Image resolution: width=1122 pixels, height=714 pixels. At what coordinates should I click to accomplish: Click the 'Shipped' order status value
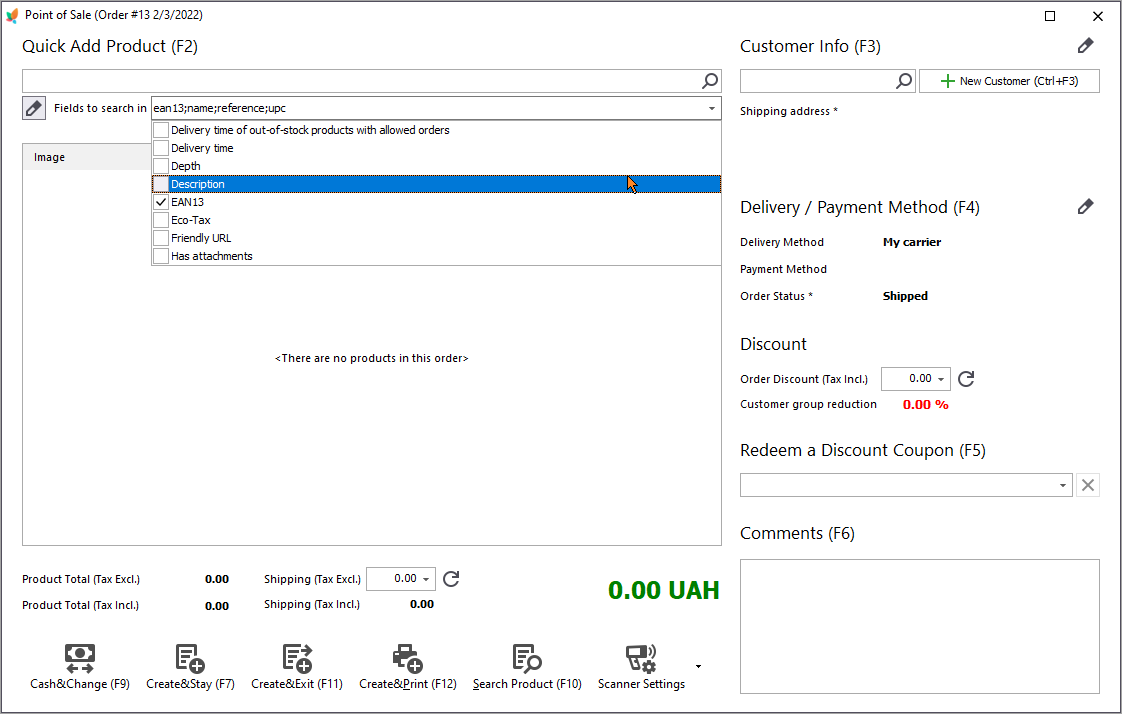pos(904,296)
